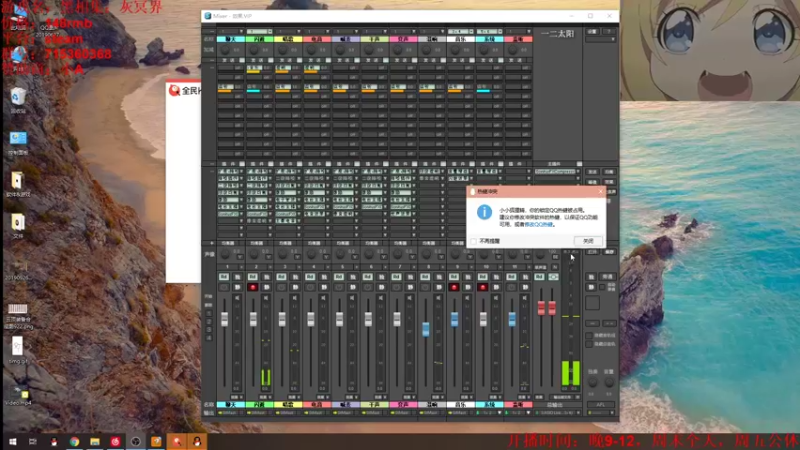Open the pan mode dropdown on channel 1
Viewport: 800px width, 450px height.
point(239,257)
